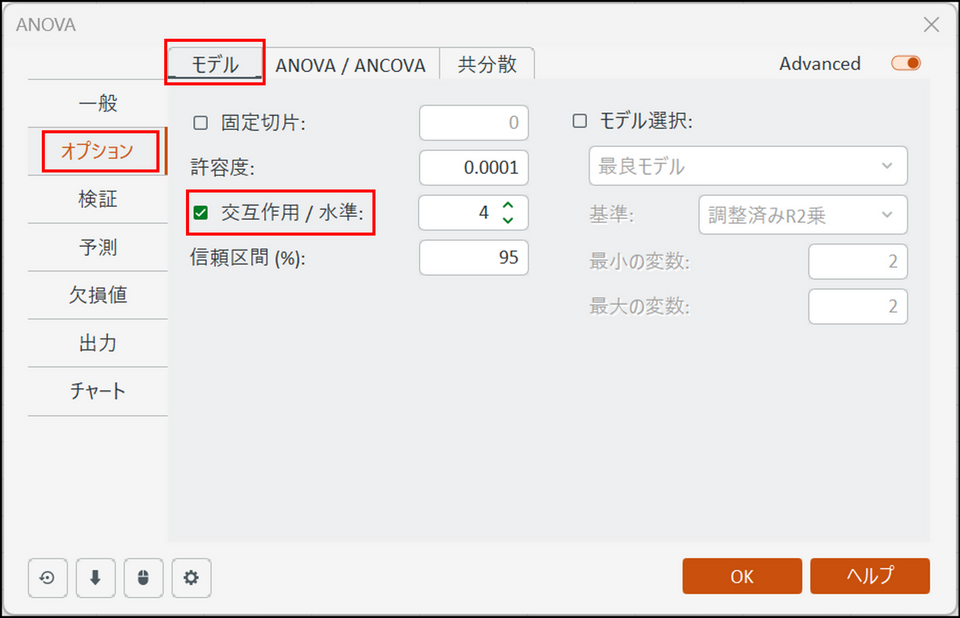Viewport: 960px width, 618px height.
Task: Click the mouse icon button
Action: (x=143, y=577)
